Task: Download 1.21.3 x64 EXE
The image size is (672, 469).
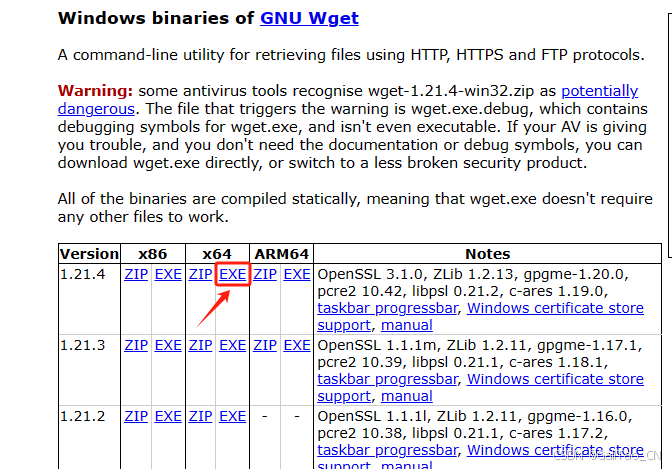Action: click(233, 346)
